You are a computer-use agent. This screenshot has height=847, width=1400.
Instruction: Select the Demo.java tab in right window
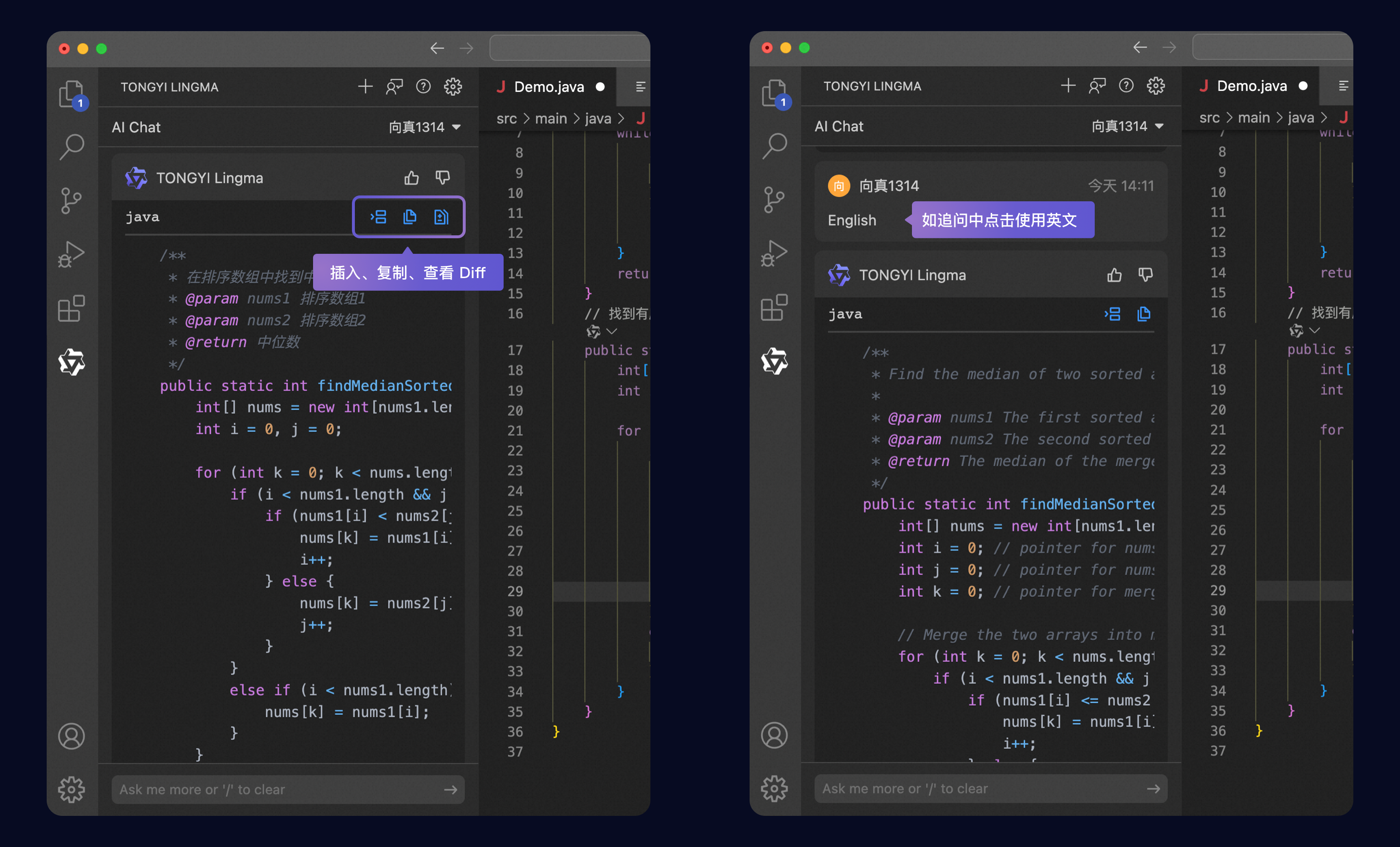1251,86
